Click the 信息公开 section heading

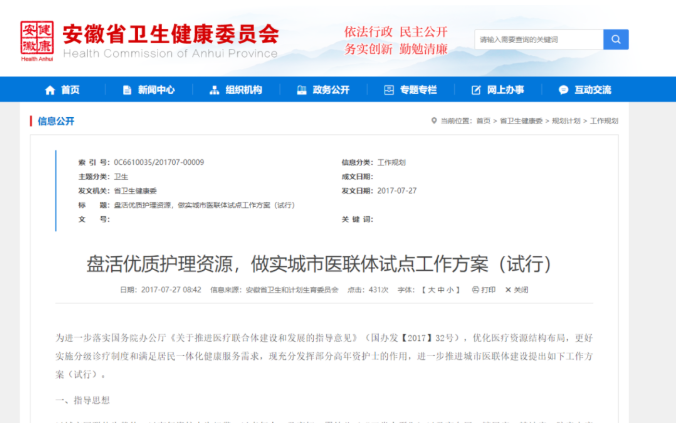(x=56, y=121)
